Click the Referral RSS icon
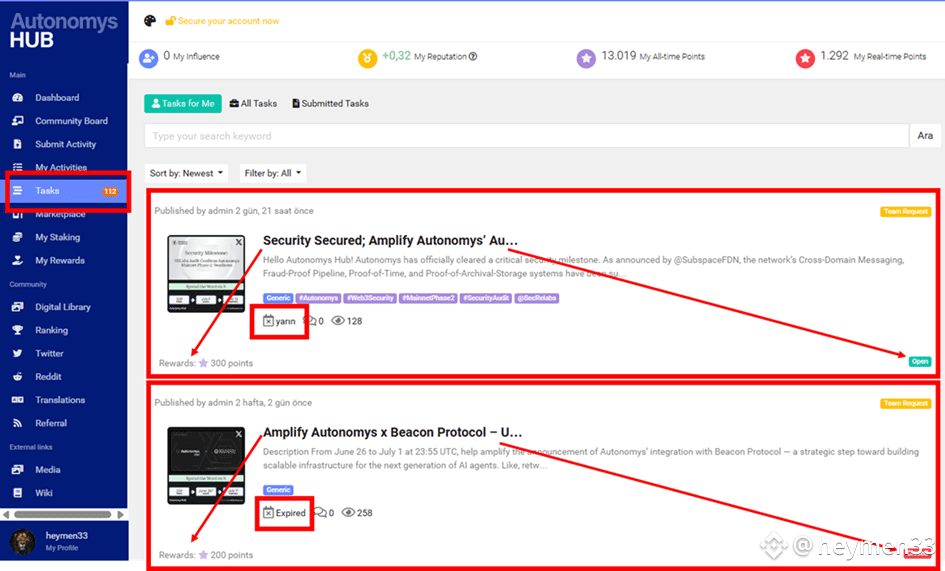Screen dimensions: 945x571 click(17, 423)
